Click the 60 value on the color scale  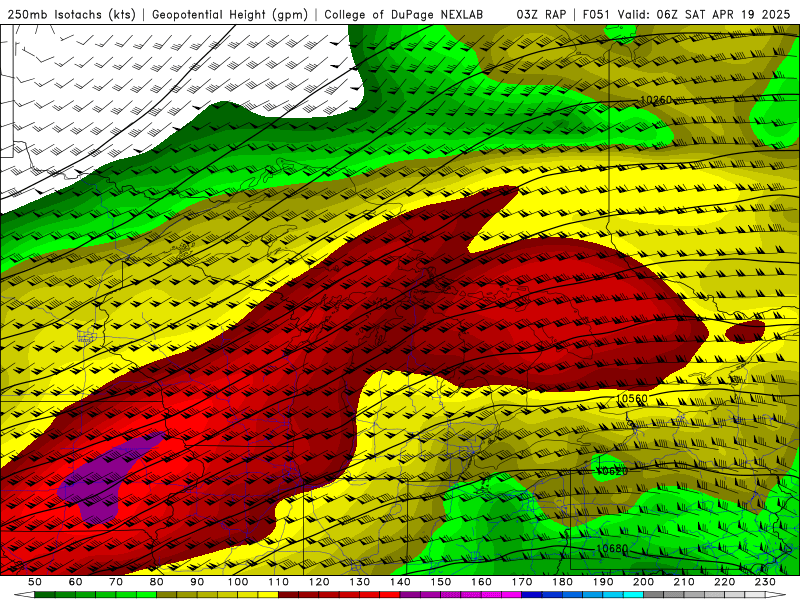tap(76, 582)
